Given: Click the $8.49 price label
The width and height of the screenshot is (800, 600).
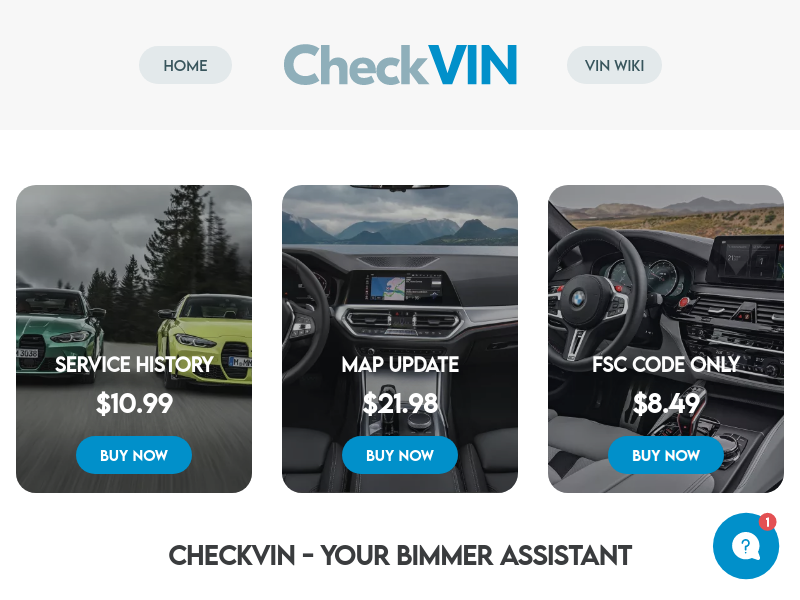Looking at the screenshot, I should (x=666, y=403).
